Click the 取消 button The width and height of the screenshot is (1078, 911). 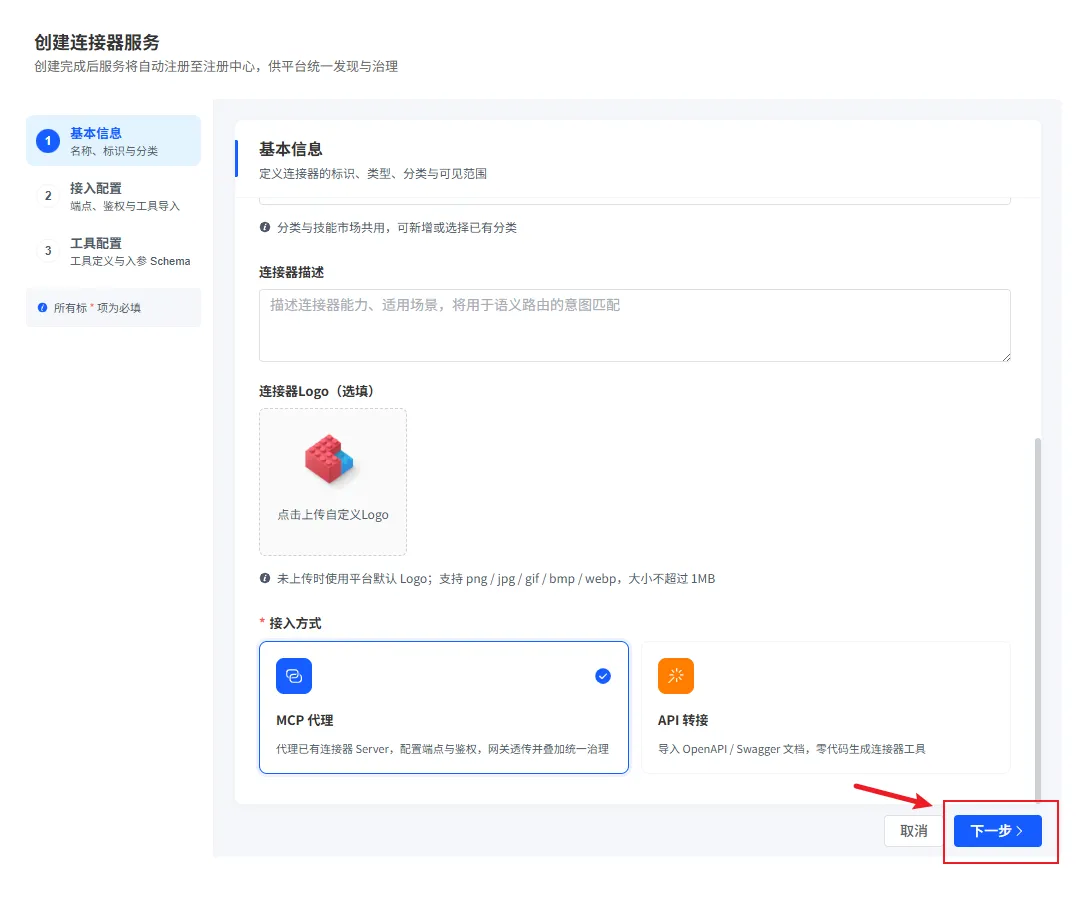[914, 831]
